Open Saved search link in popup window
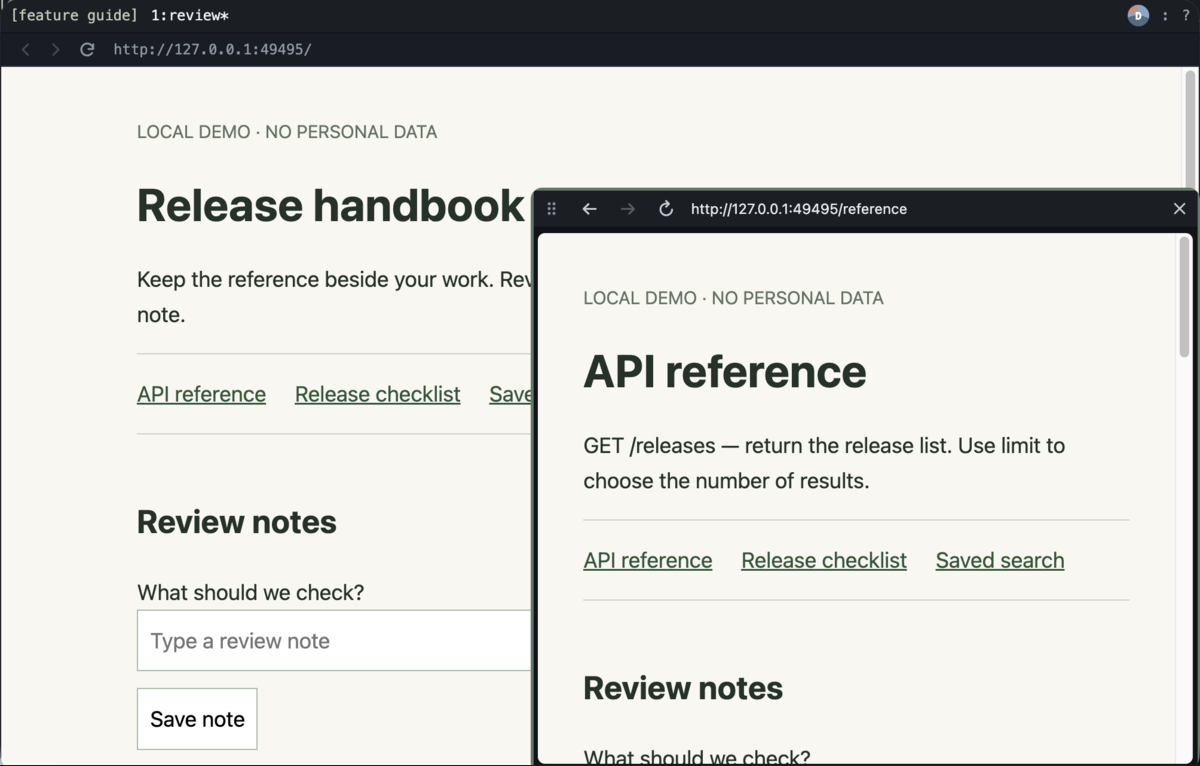Viewport: 1200px width, 766px height. (1000, 560)
